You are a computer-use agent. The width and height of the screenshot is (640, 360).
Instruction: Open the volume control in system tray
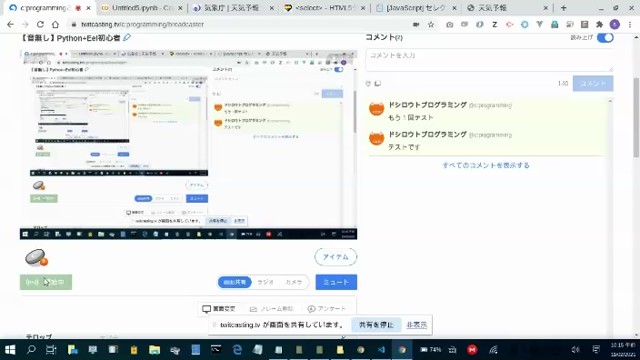click(576, 350)
